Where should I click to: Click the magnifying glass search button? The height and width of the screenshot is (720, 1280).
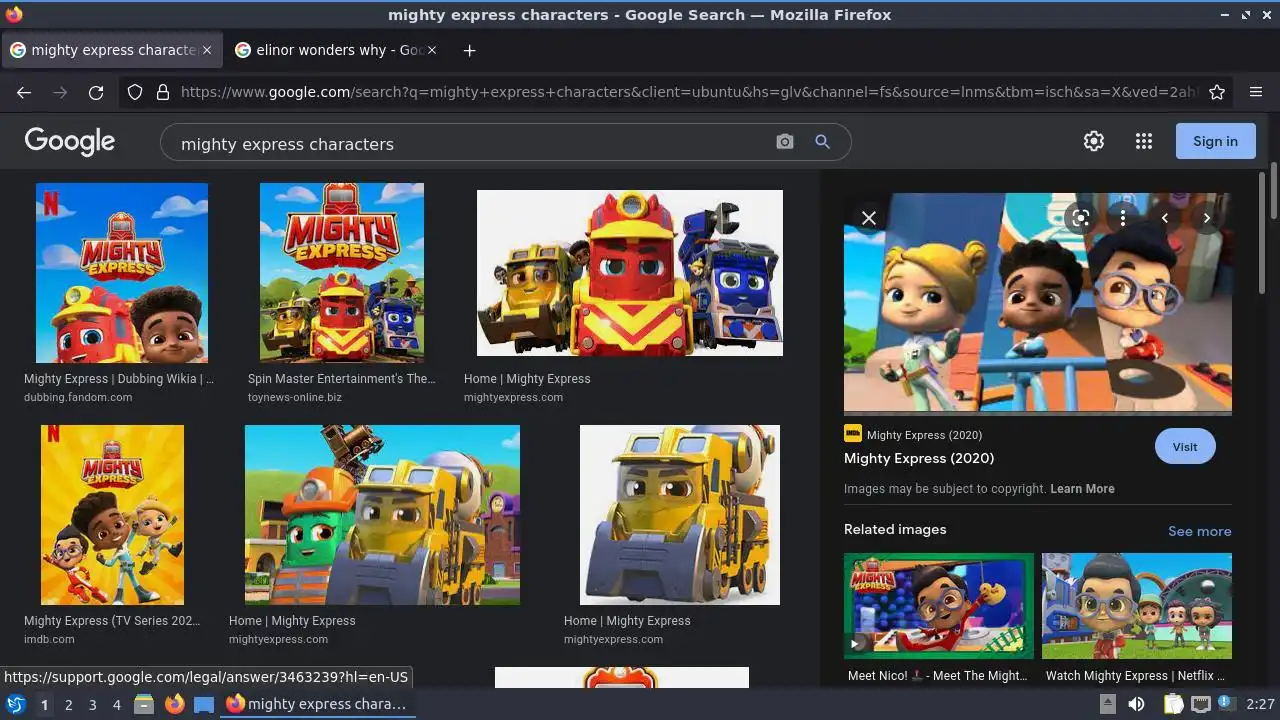point(822,142)
